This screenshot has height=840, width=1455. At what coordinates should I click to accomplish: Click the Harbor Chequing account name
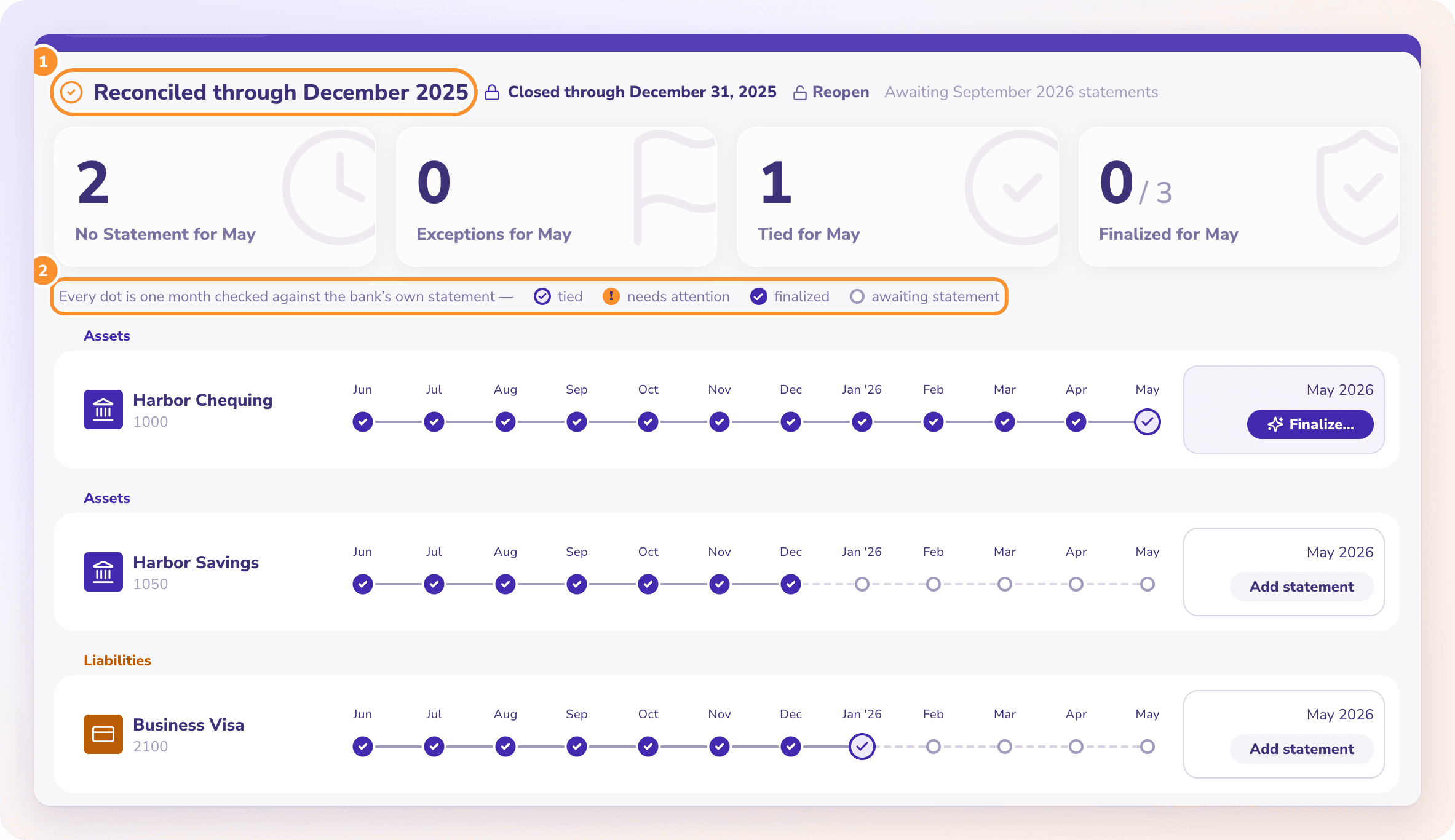pos(203,400)
